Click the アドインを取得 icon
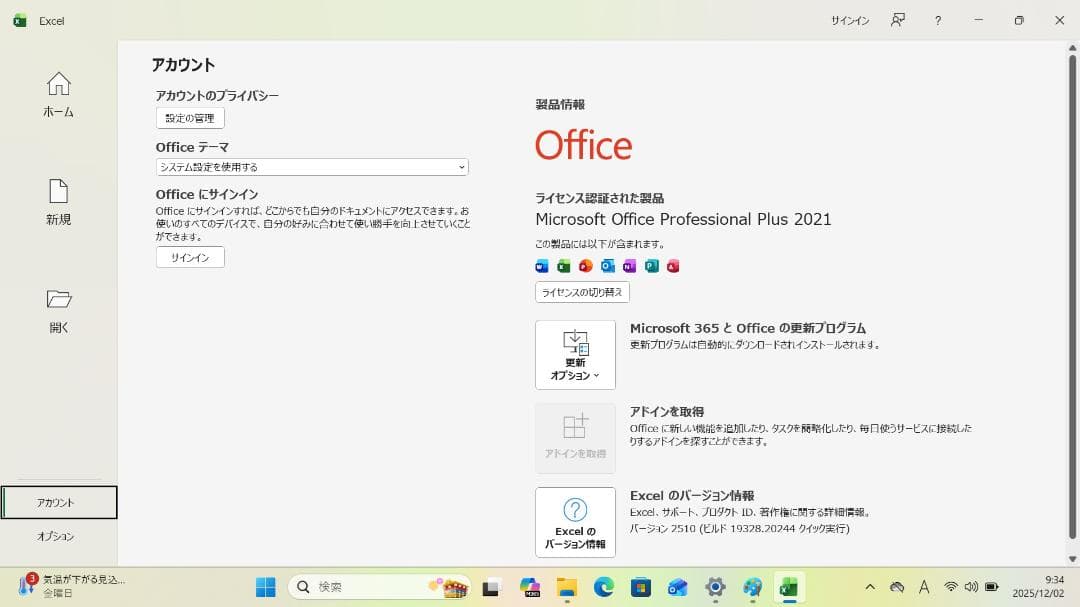This screenshot has width=1080, height=607. click(575, 437)
